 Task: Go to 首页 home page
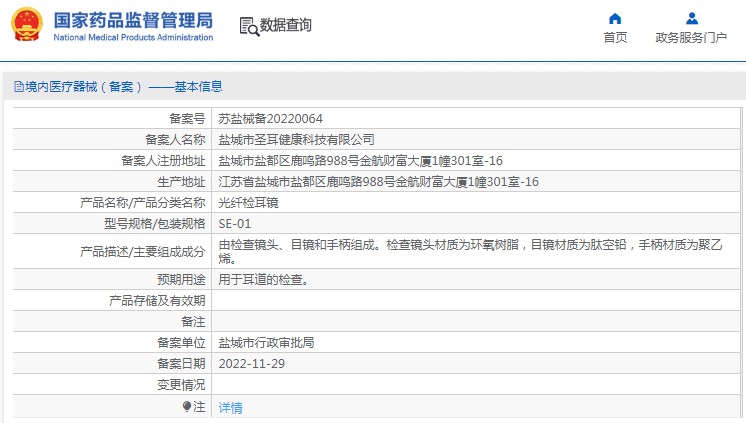[615, 38]
